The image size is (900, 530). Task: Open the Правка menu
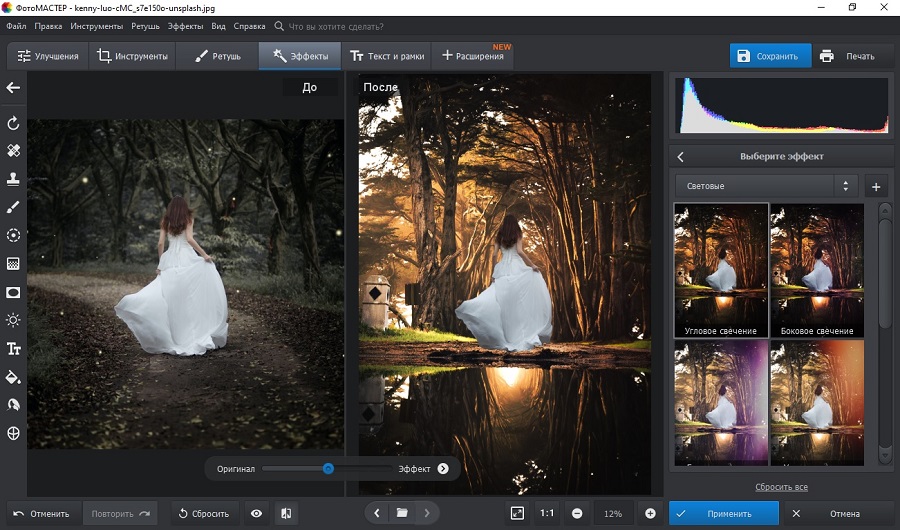coord(48,26)
